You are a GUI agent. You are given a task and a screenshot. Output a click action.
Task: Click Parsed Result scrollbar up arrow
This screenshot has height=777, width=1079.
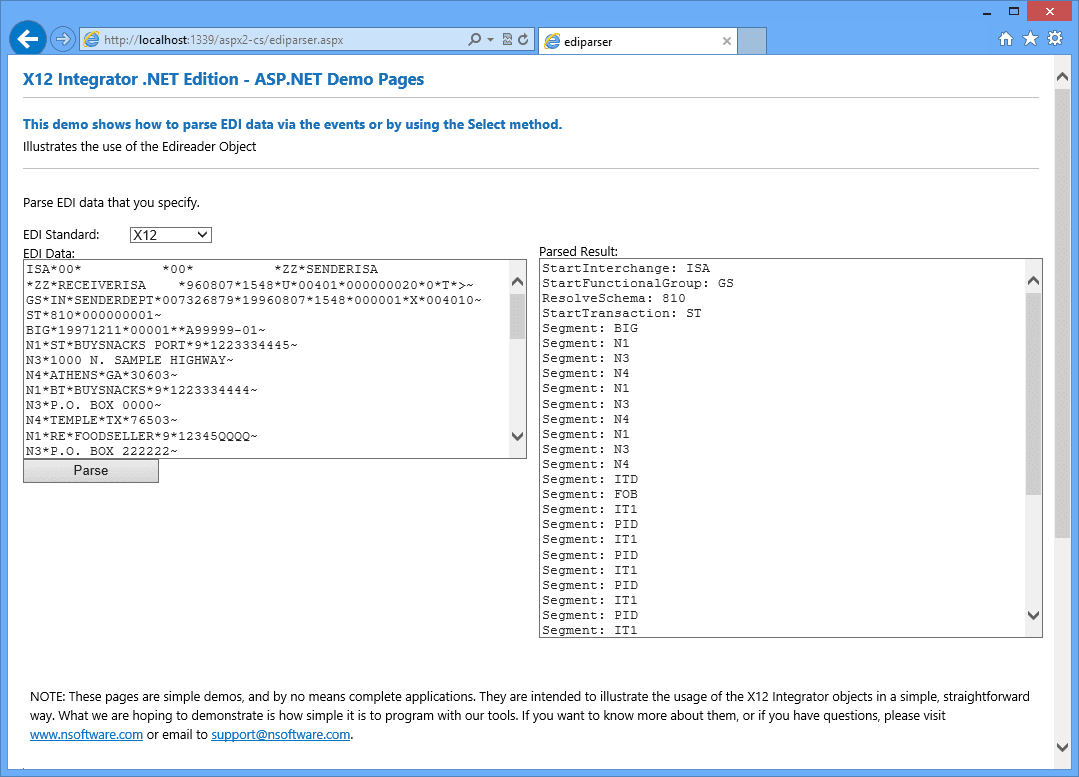click(1033, 281)
